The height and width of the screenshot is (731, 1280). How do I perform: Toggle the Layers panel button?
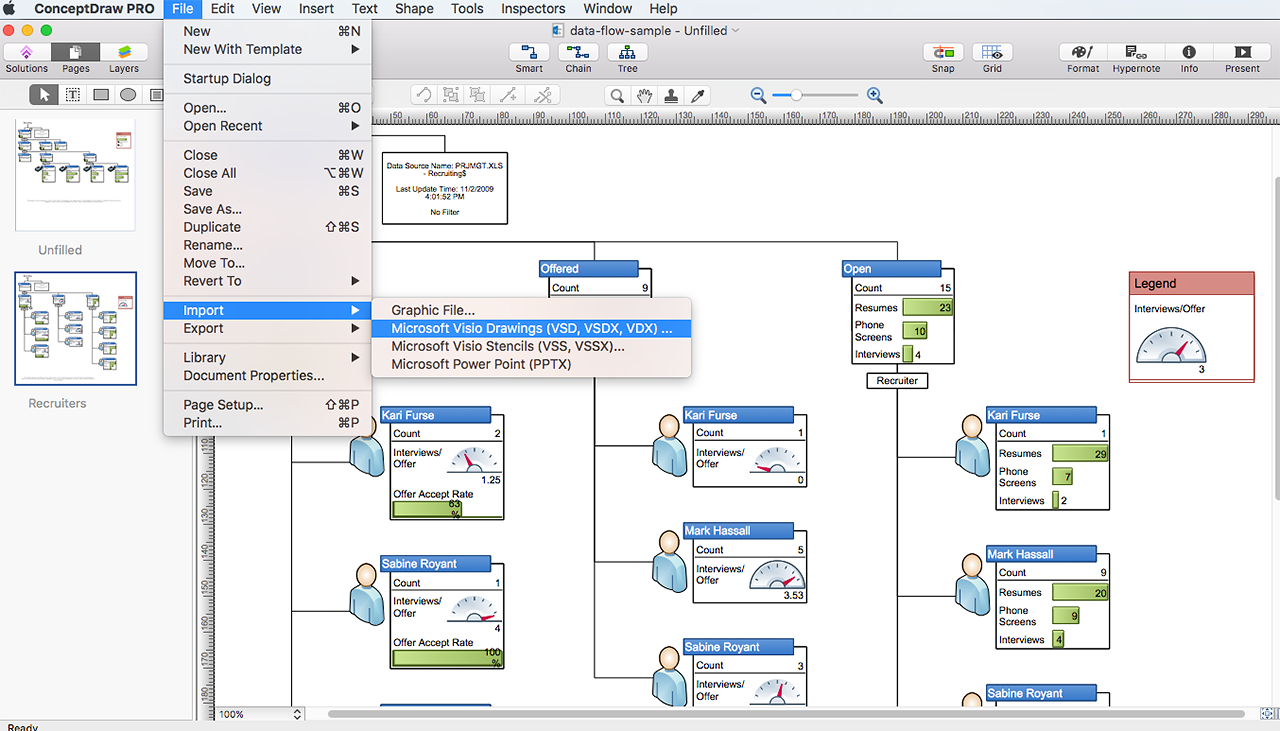(124, 53)
